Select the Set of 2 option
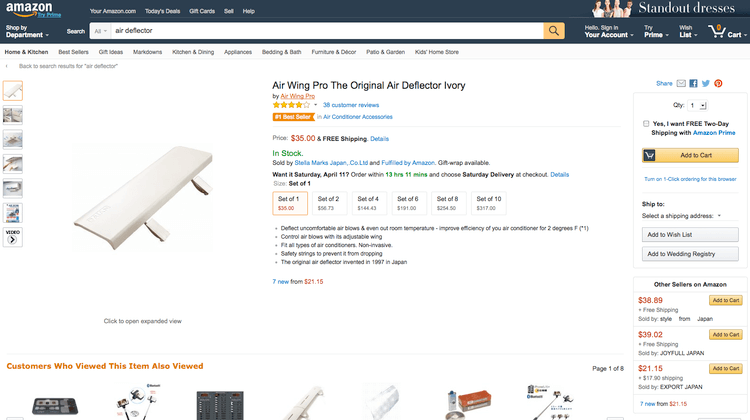This screenshot has width=750, height=420. coord(326,203)
